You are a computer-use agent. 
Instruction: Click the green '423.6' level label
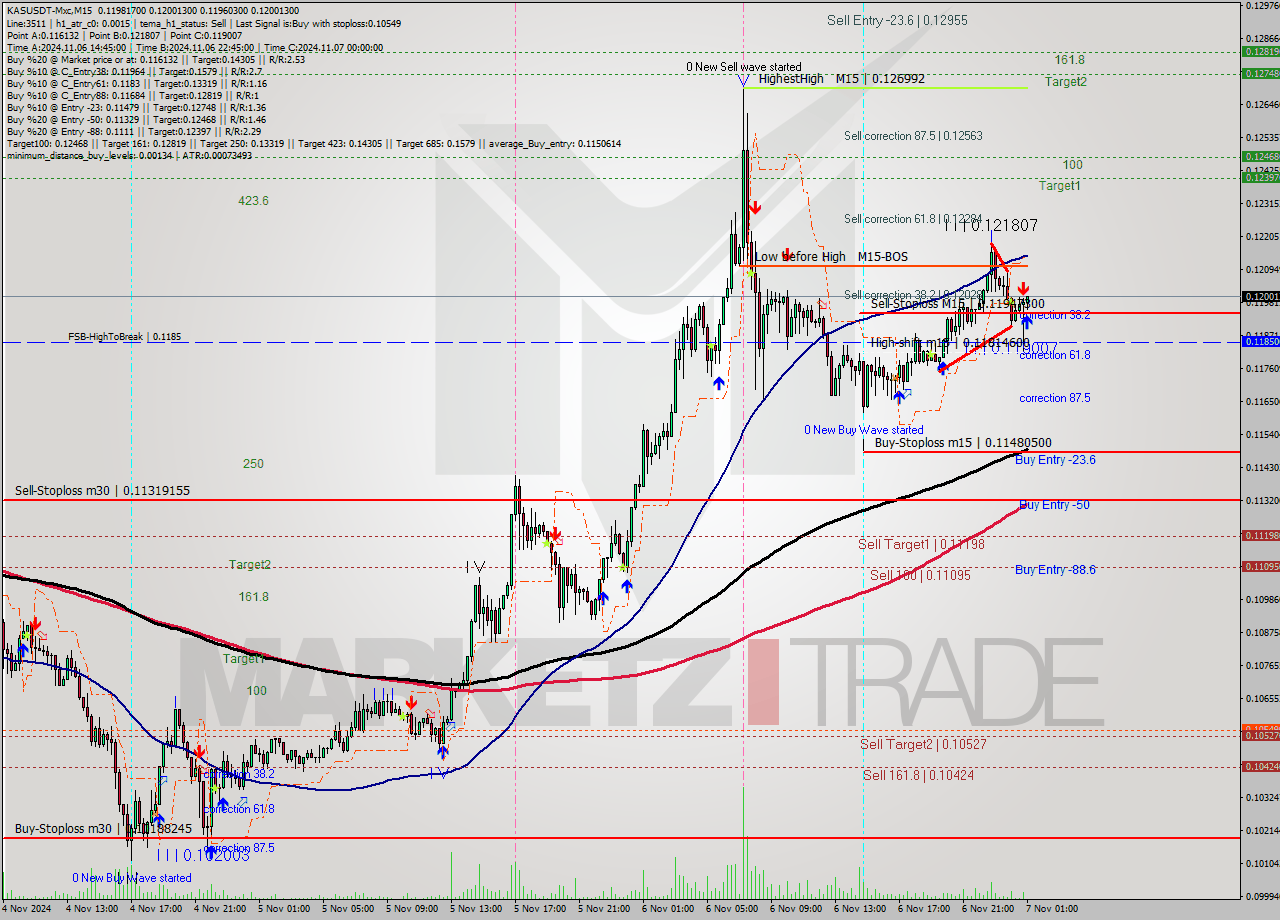(253, 200)
